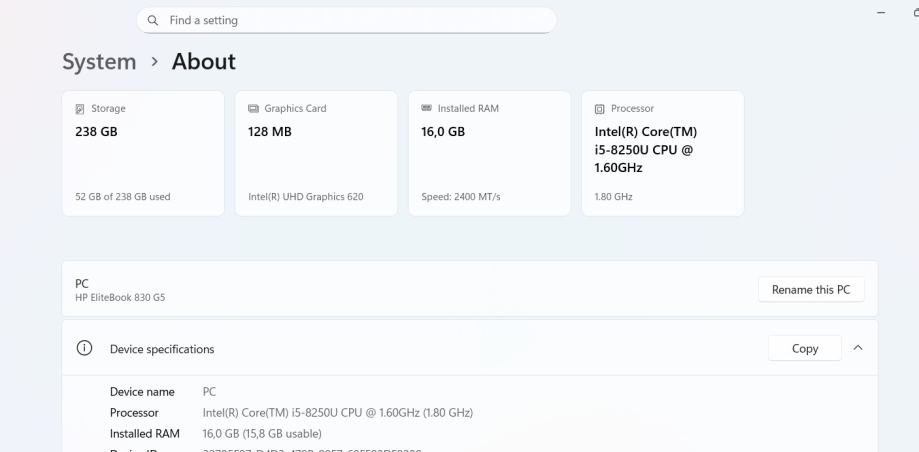Click the Installed RAM icon
The height and width of the screenshot is (452, 919).
[427, 108]
